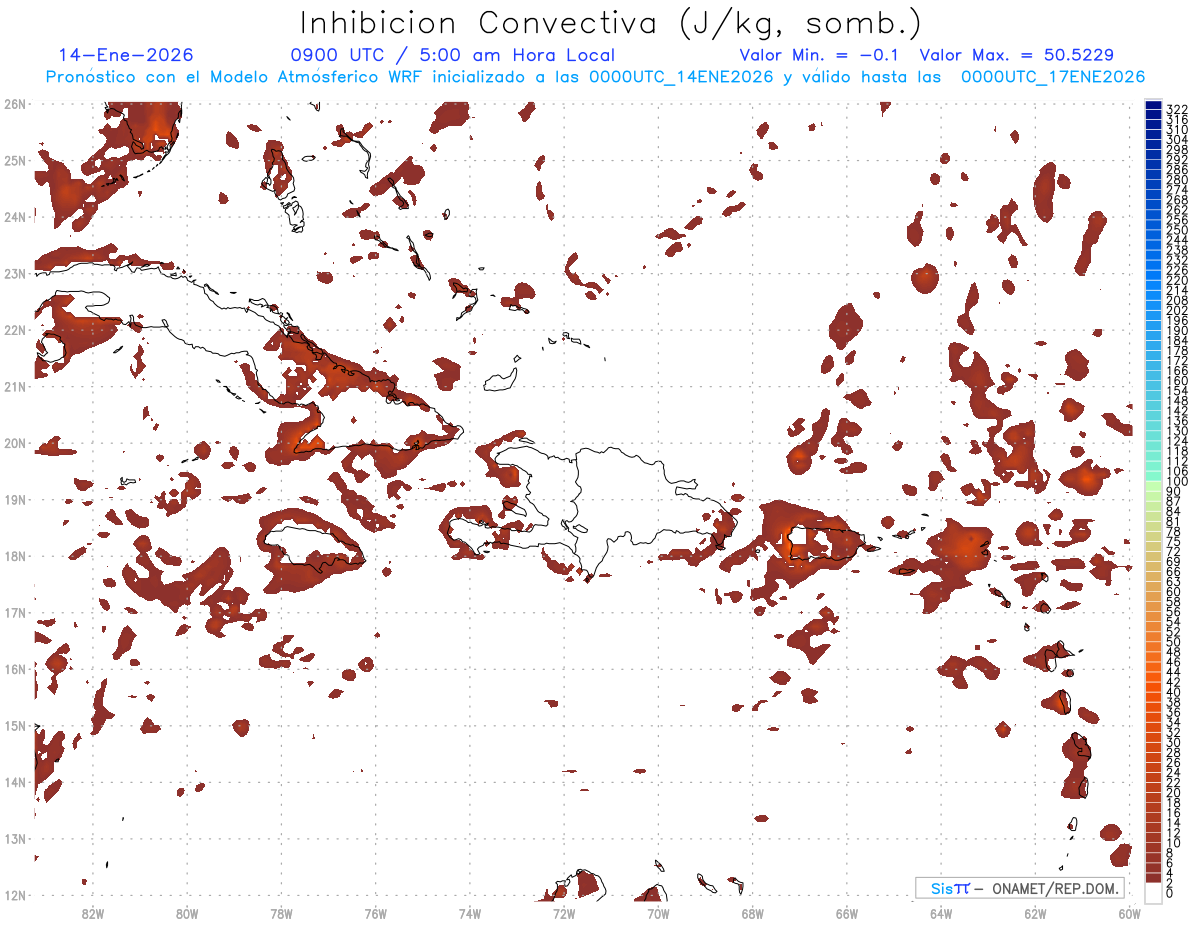Click "0900 UTC / 5:00 am Hora Local"
The image size is (1200, 927).
click(x=452, y=55)
